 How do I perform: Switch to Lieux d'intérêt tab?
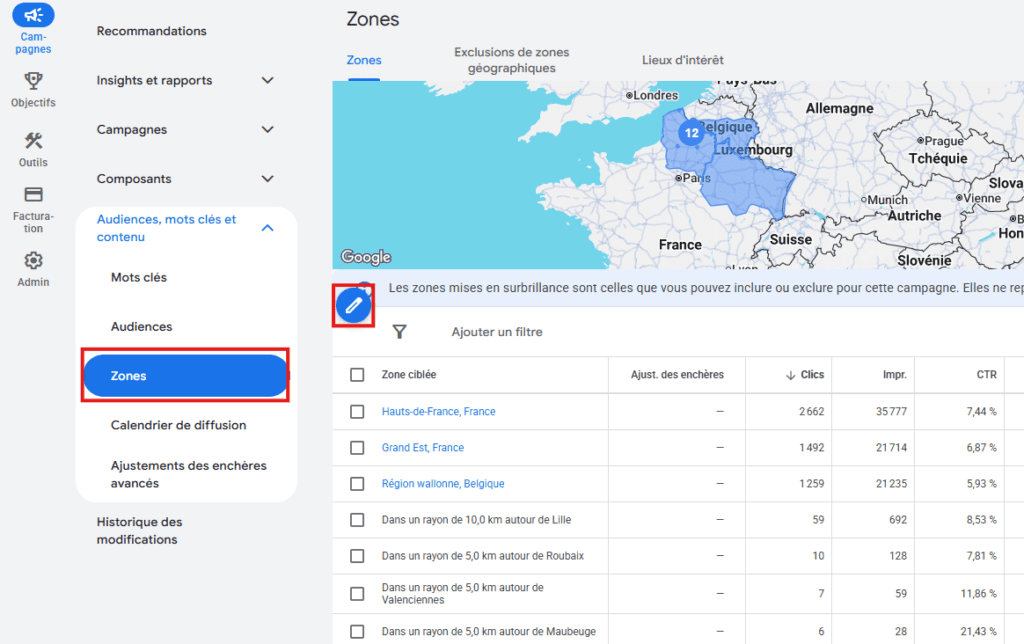click(x=682, y=60)
